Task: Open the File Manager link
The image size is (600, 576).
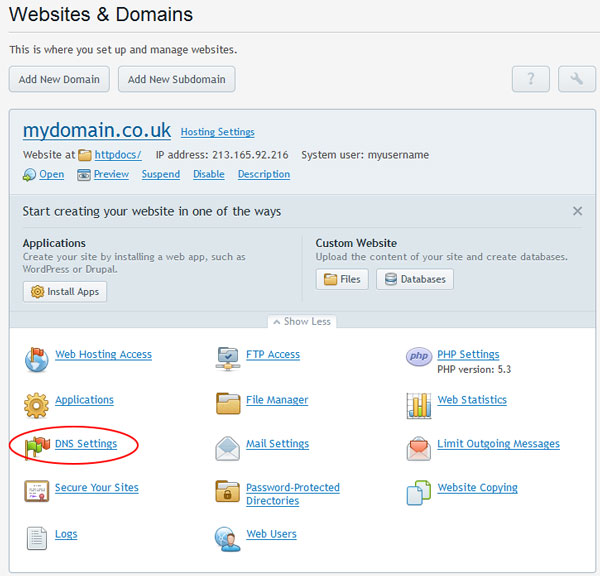Action: [x=277, y=400]
